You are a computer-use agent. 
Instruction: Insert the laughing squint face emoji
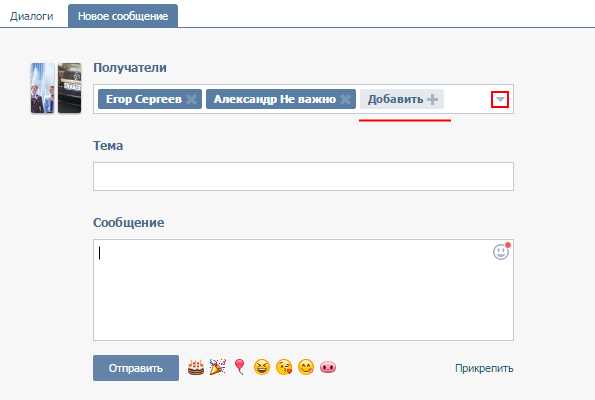coord(262,367)
